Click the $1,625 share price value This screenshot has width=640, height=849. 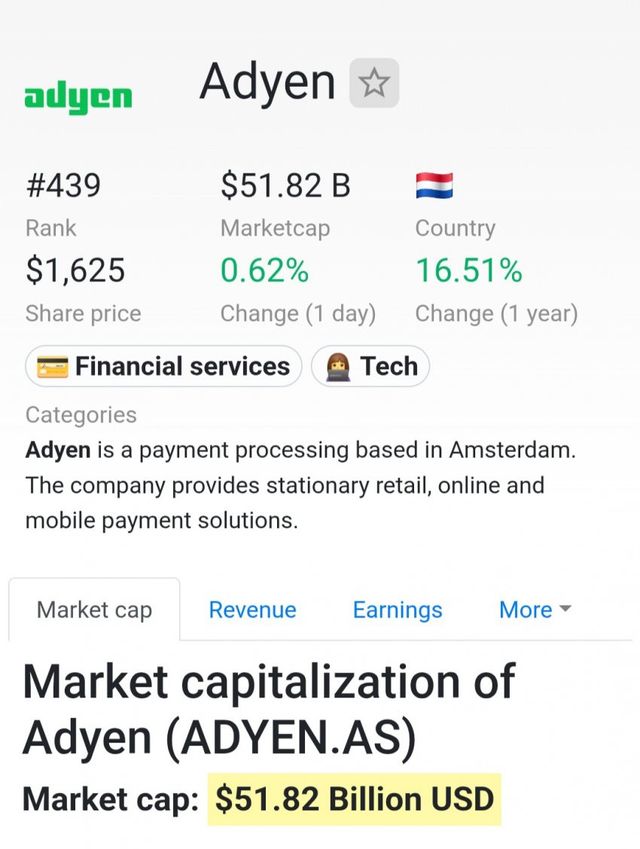(x=75, y=270)
